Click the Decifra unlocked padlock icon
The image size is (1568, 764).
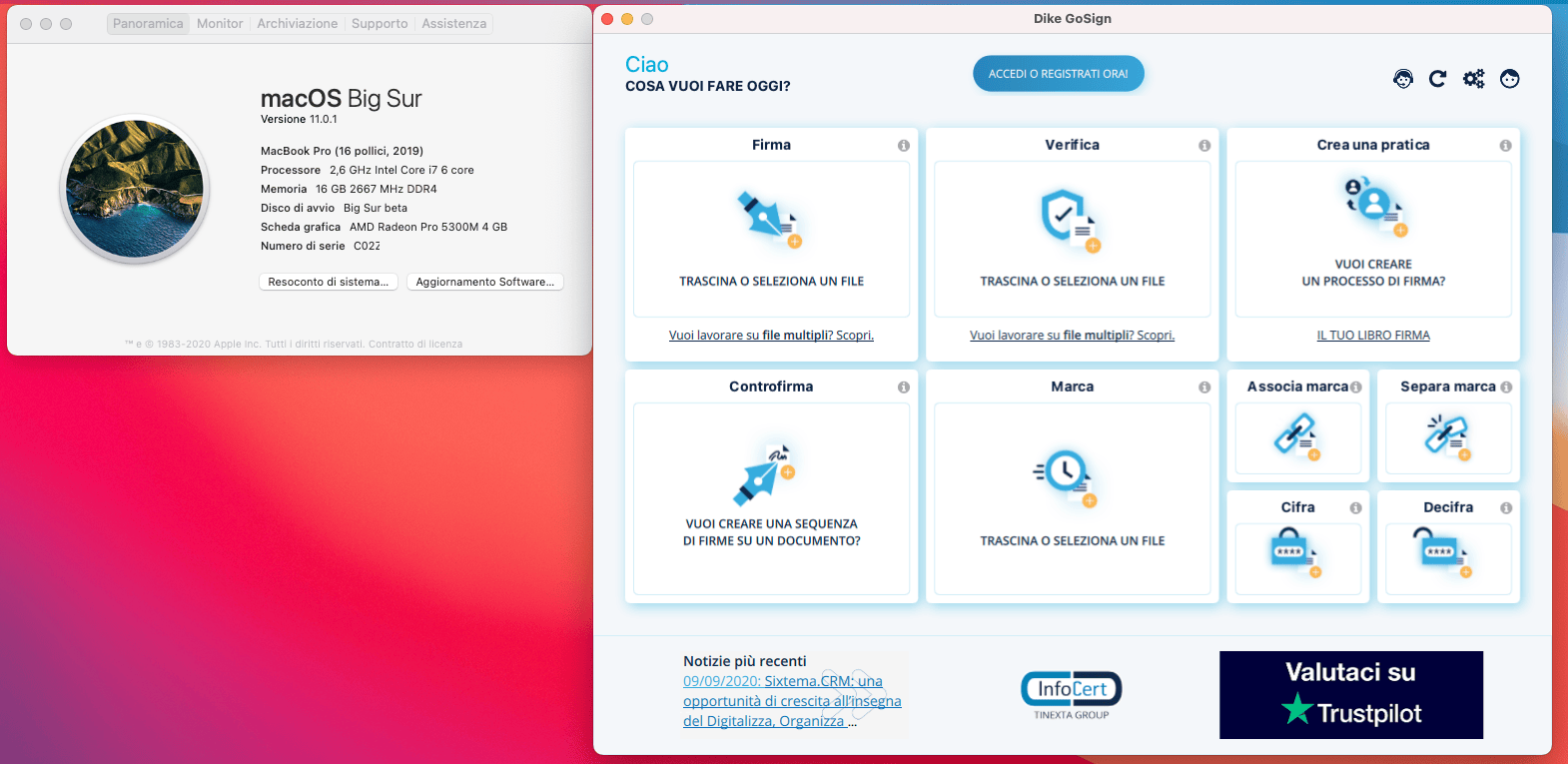coord(1441,553)
